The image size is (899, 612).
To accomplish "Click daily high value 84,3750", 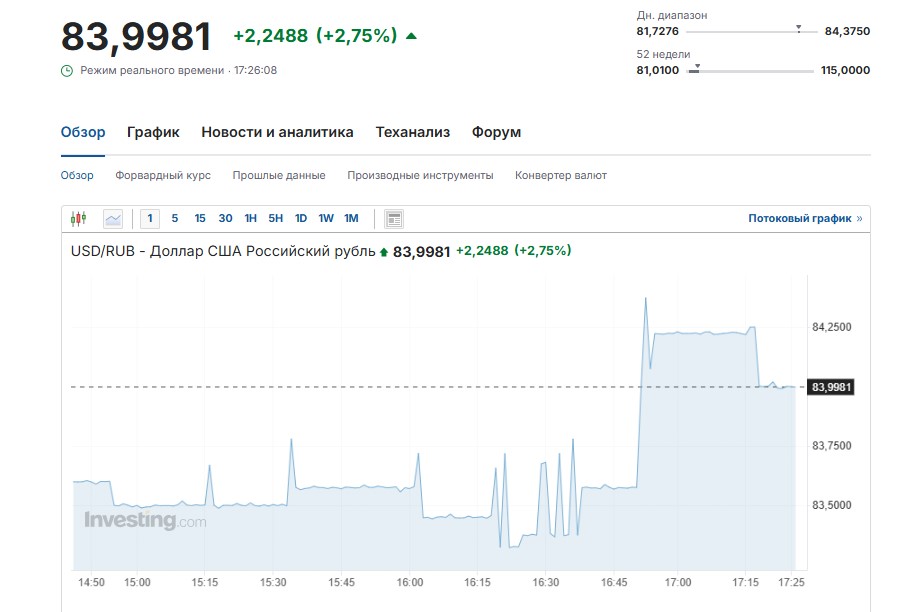I will (847, 31).
